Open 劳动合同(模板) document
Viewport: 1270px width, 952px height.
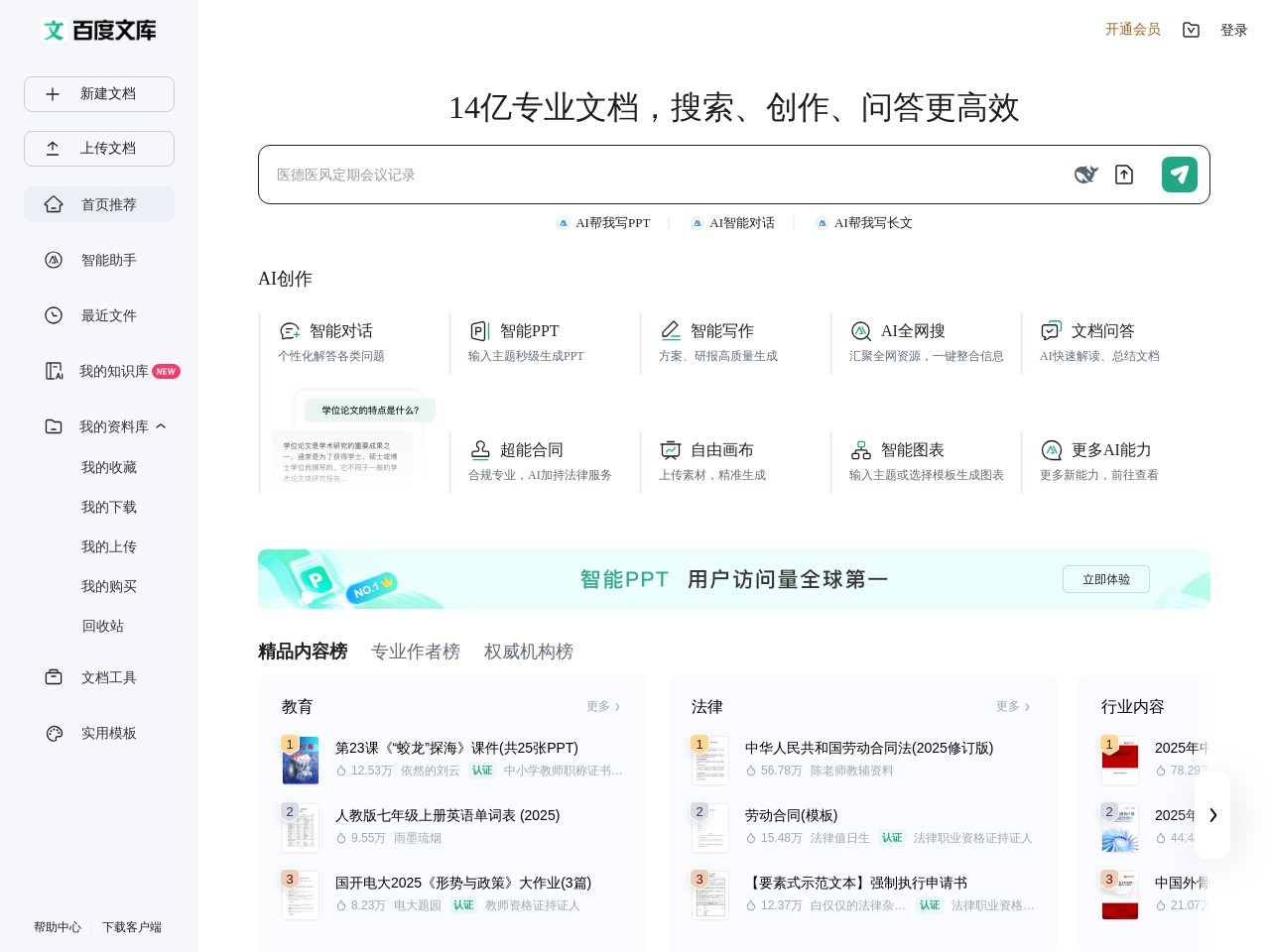point(792,815)
